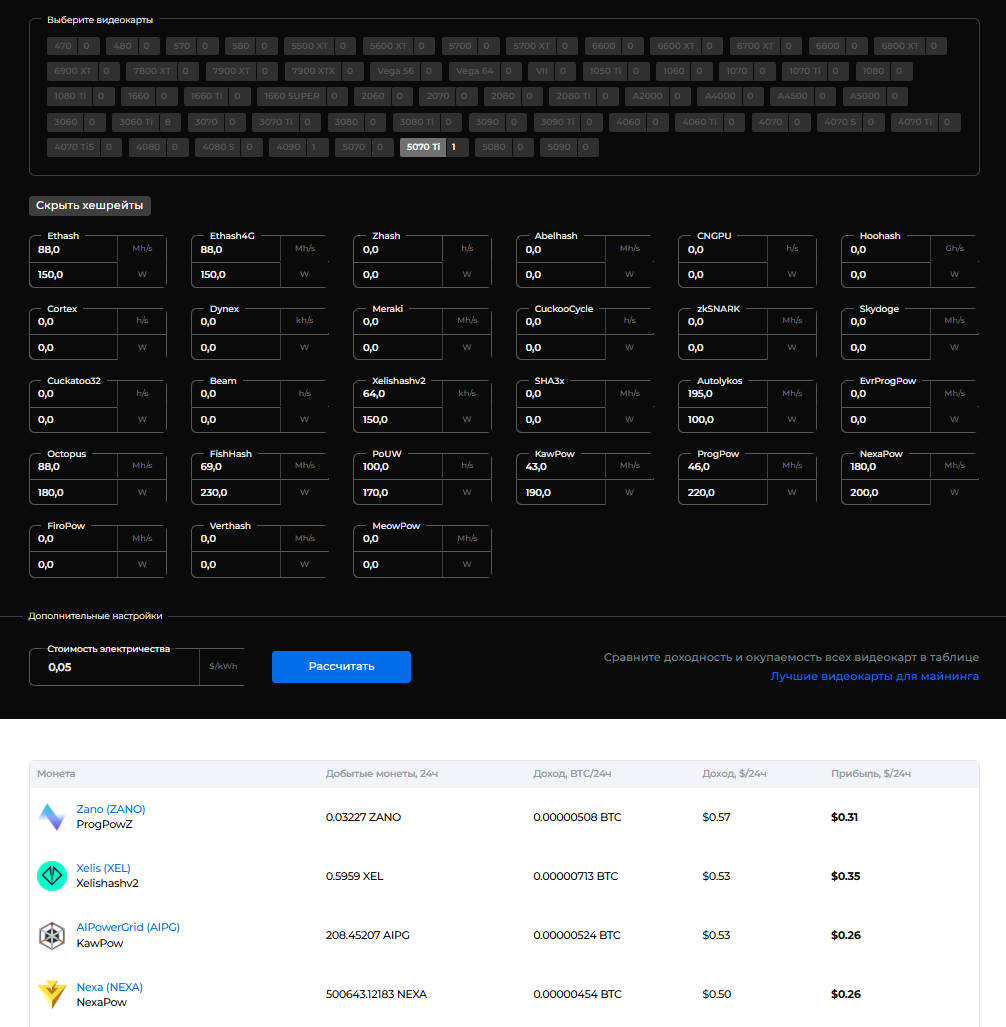This screenshot has width=1006, height=1027.
Task: Click the Стоимость электричества input field
Action: [x=114, y=667]
